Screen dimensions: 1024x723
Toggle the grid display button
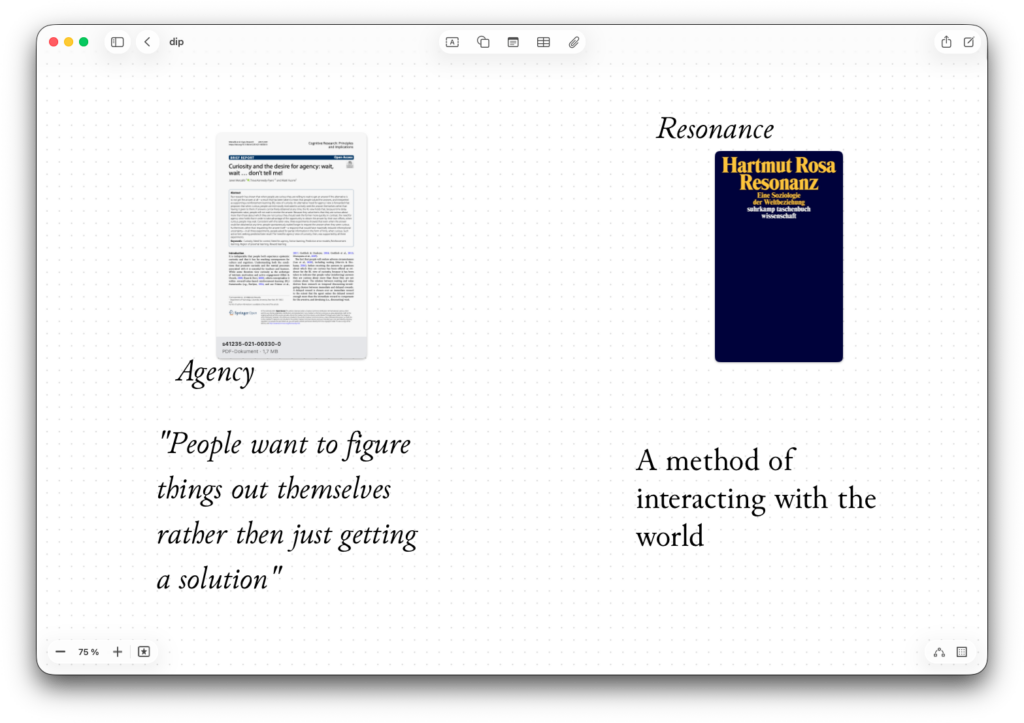point(962,652)
